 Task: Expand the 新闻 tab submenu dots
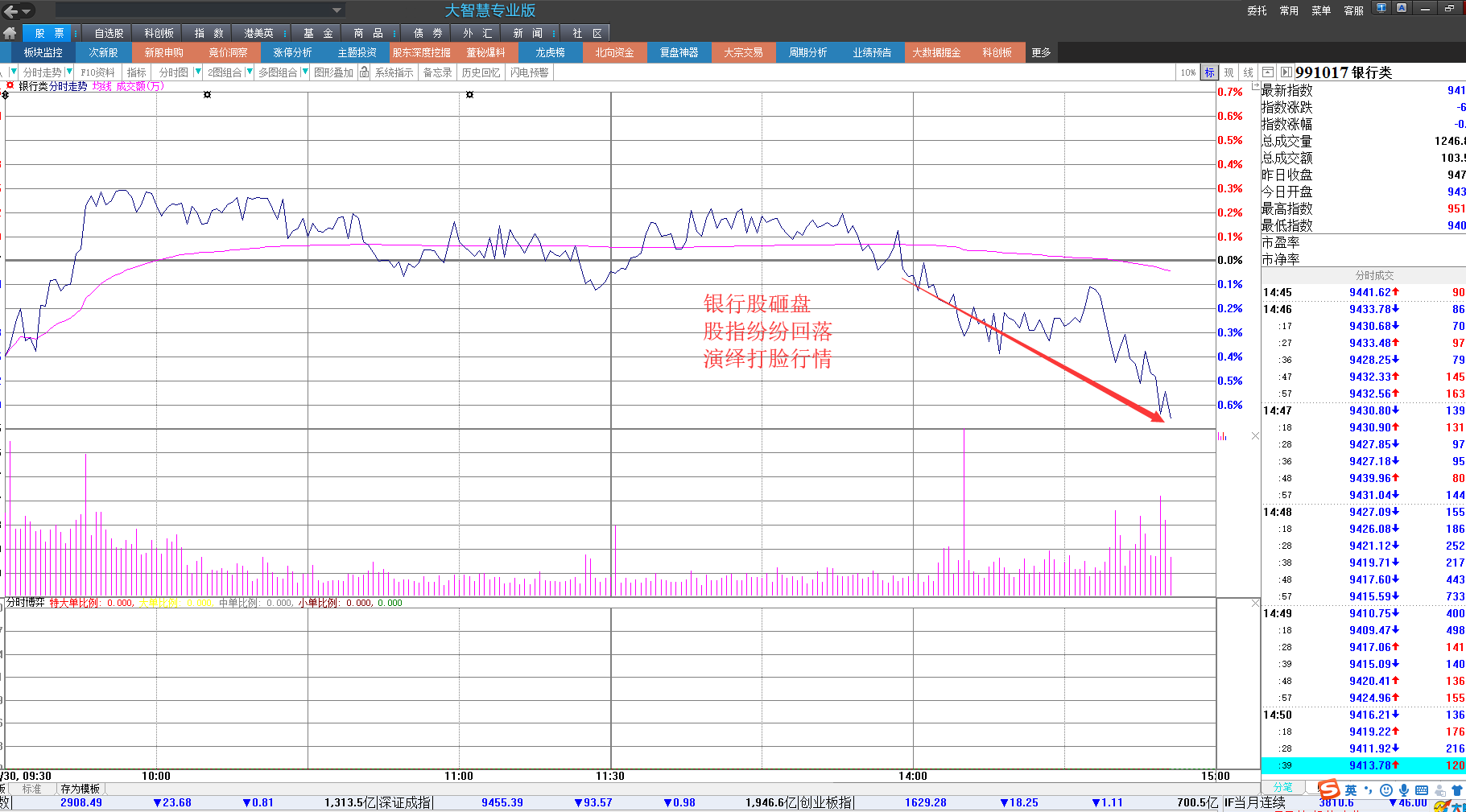(x=554, y=33)
